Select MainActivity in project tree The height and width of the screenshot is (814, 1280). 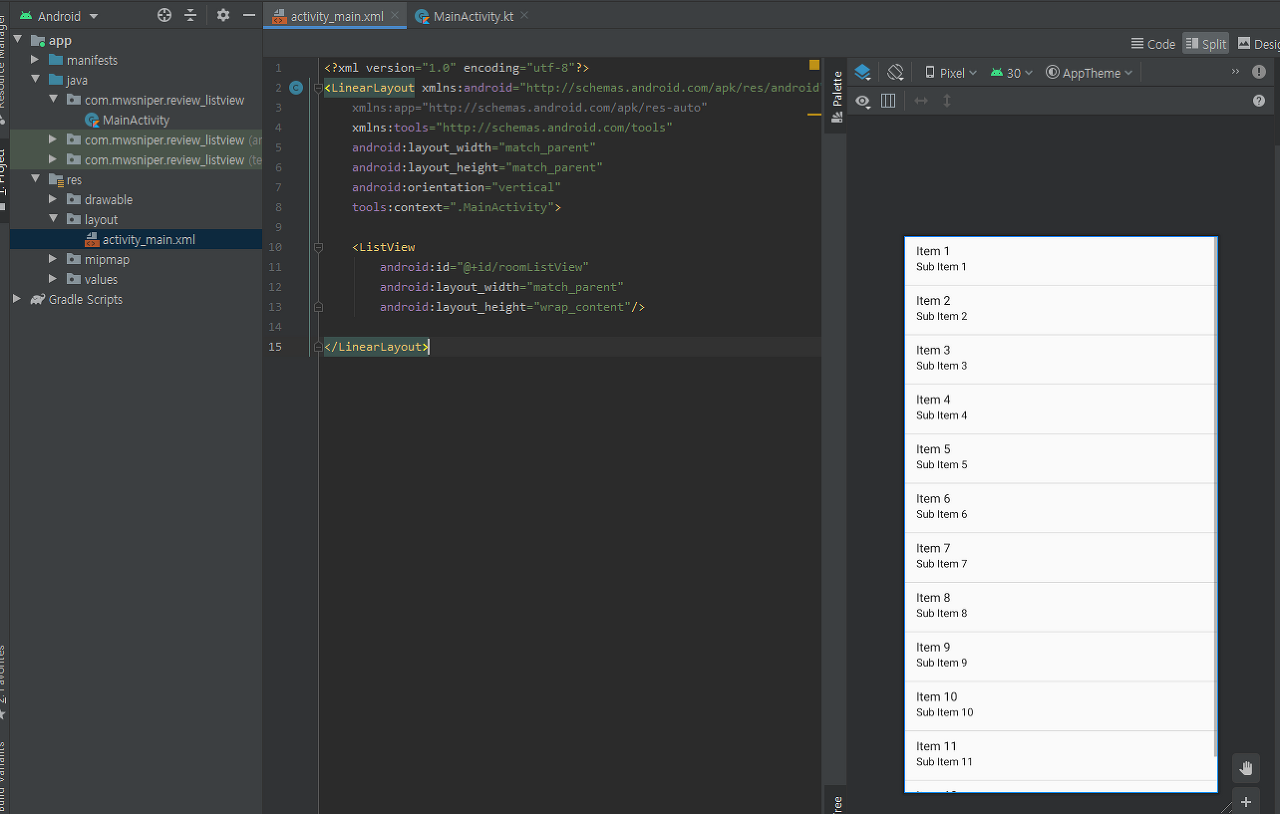tap(136, 120)
